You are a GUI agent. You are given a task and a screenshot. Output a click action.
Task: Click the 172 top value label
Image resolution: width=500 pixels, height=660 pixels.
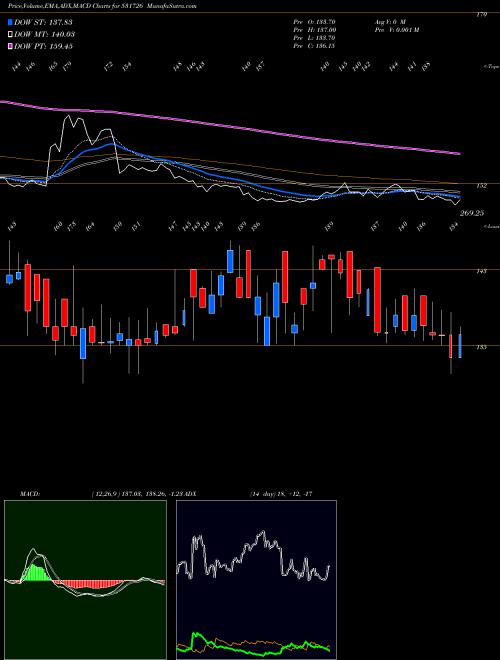109,67
